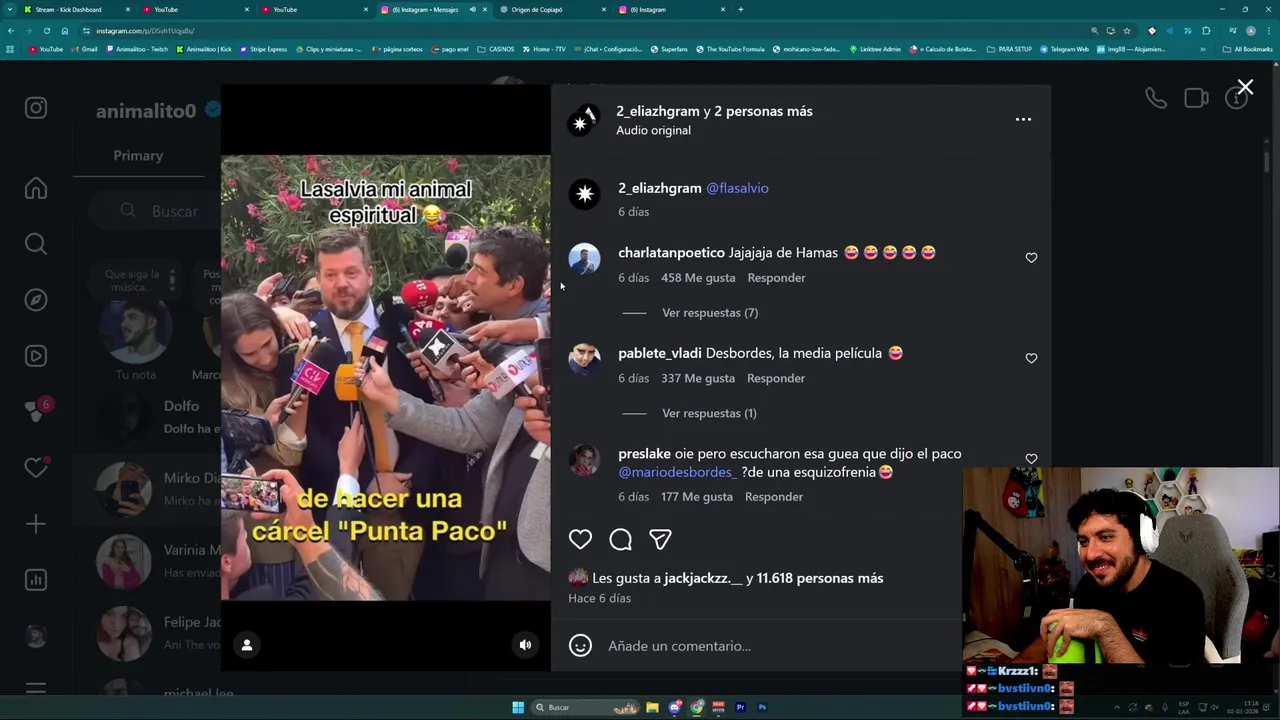Switch to the 'Stream - Kick Dashboard' browser tab
The height and width of the screenshot is (720, 1280).
pyautogui.click(x=75, y=10)
